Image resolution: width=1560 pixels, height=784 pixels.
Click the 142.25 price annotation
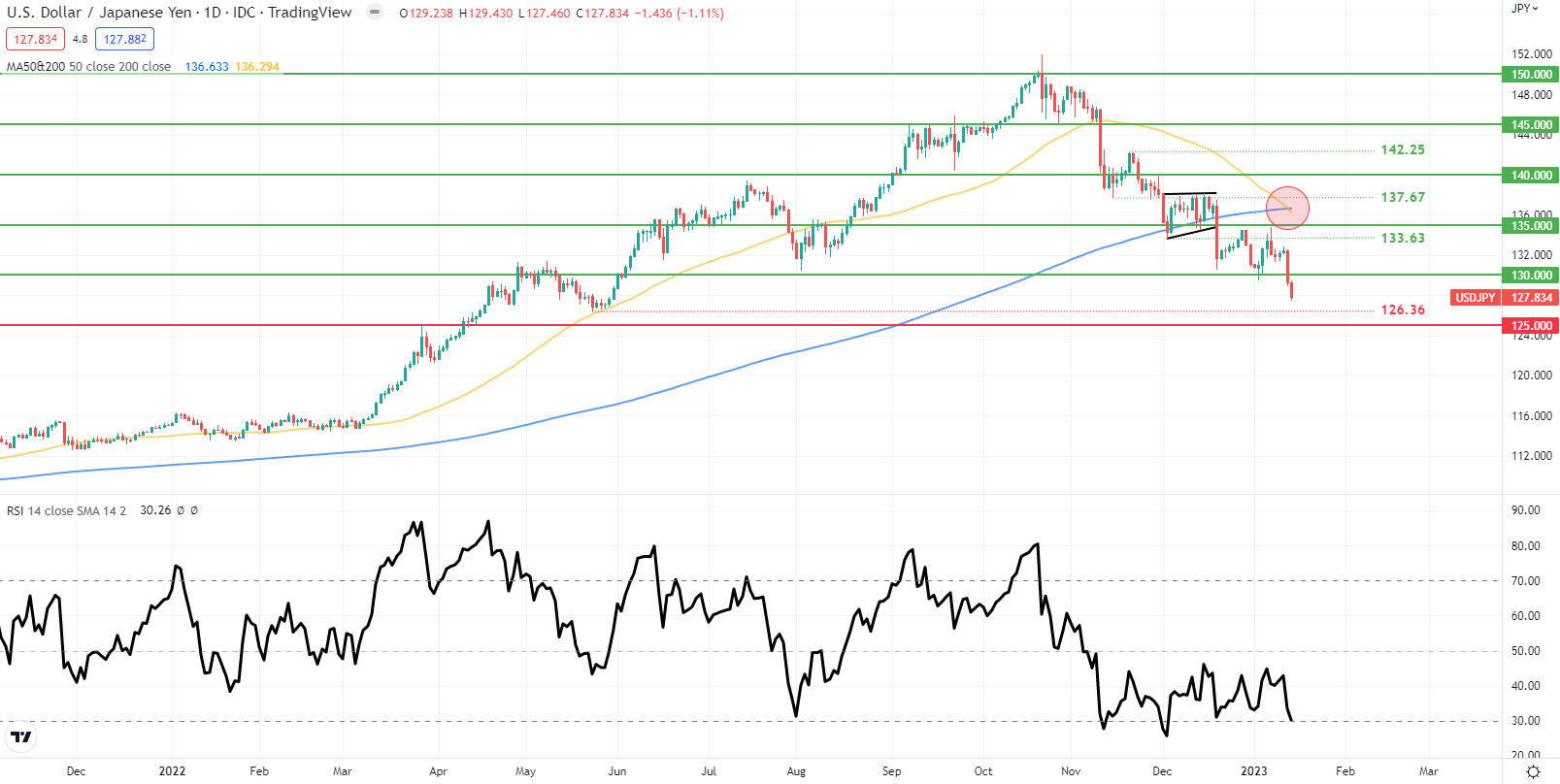[1403, 150]
